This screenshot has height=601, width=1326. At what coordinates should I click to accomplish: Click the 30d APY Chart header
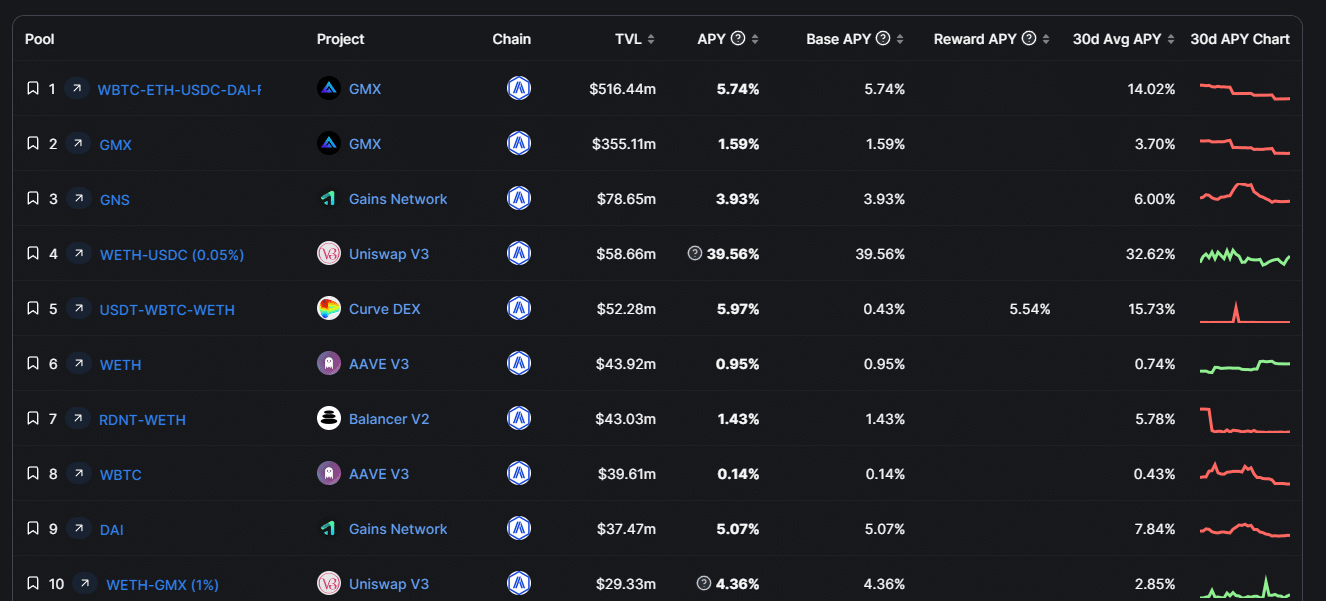click(x=1240, y=39)
